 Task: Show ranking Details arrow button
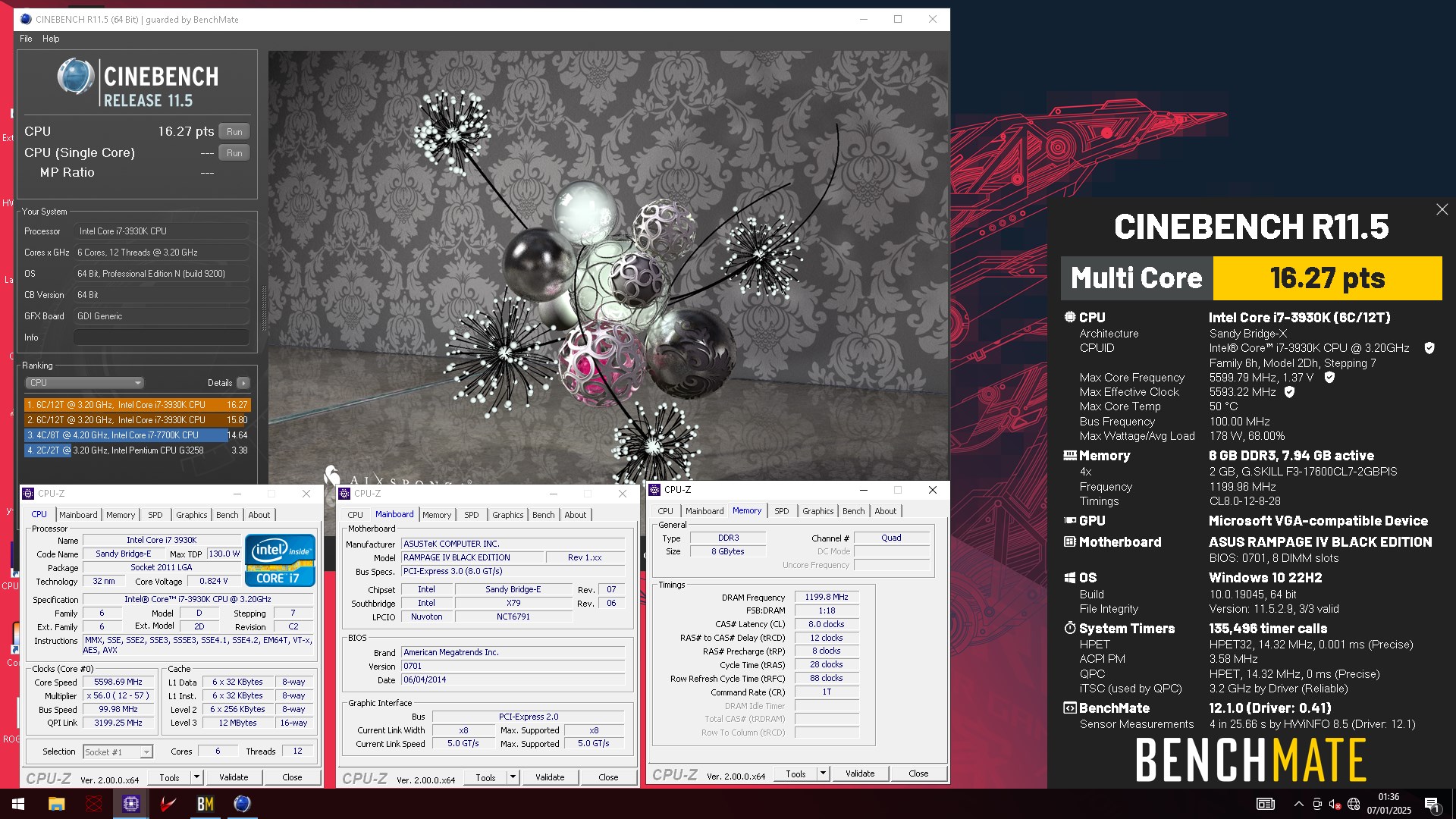click(x=243, y=383)
